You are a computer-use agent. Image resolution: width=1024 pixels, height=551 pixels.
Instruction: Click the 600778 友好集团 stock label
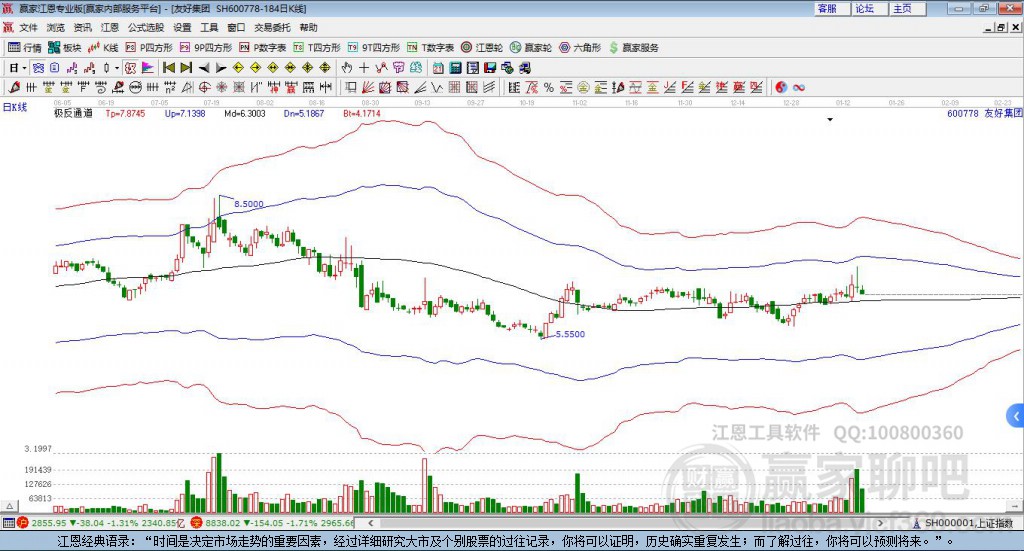[x=984, y=113]
